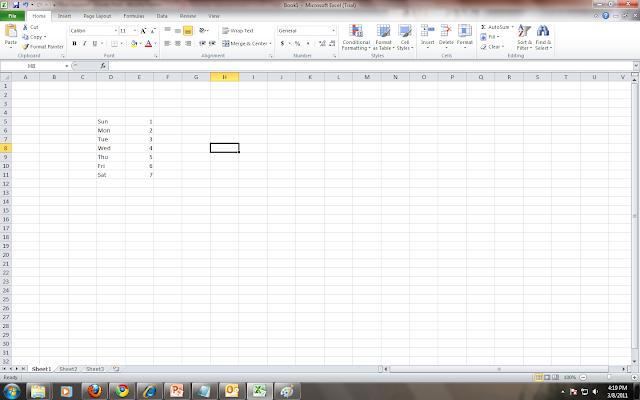Toggle align text left
Viewport: 640px width, 400px height.
[x=167, y=43]
